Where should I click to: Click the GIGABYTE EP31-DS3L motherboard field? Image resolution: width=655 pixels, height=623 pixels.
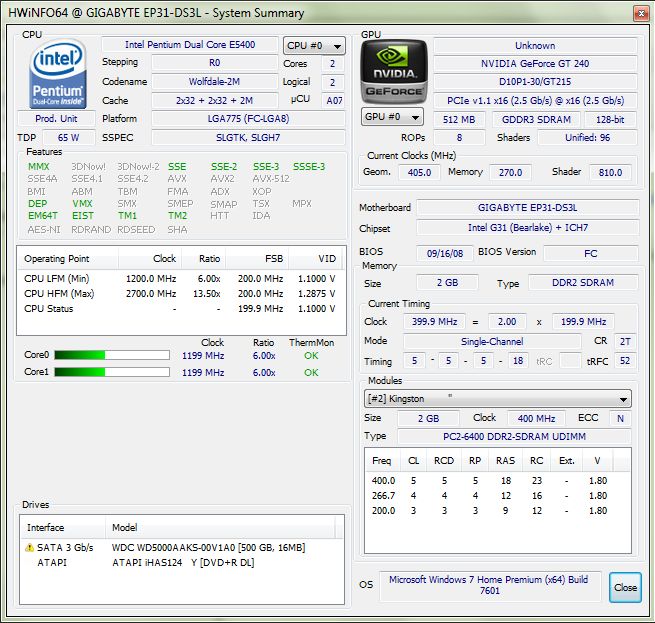pos(528,208)
